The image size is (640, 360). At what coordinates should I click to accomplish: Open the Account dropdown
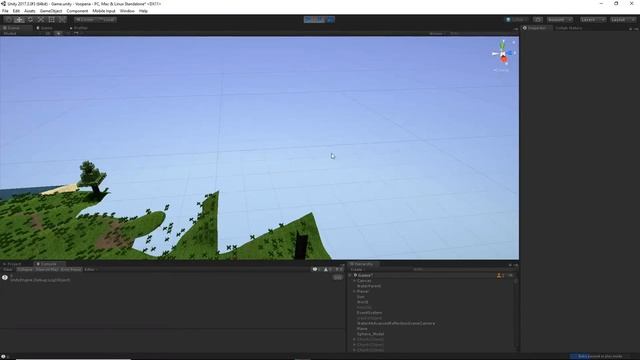(x=560, y=20)
